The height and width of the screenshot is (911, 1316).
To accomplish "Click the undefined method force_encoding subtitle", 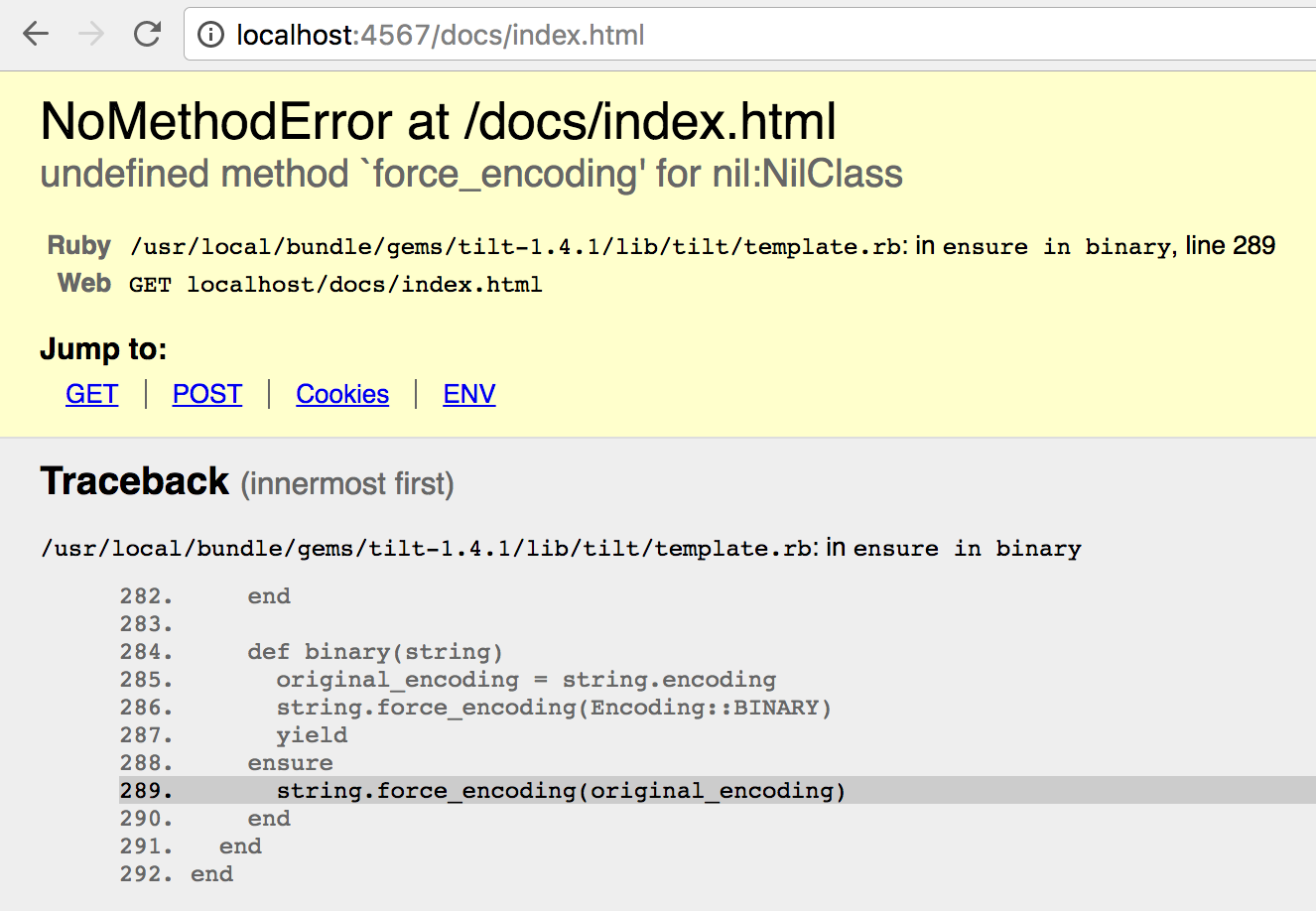I will pos(471,173).
